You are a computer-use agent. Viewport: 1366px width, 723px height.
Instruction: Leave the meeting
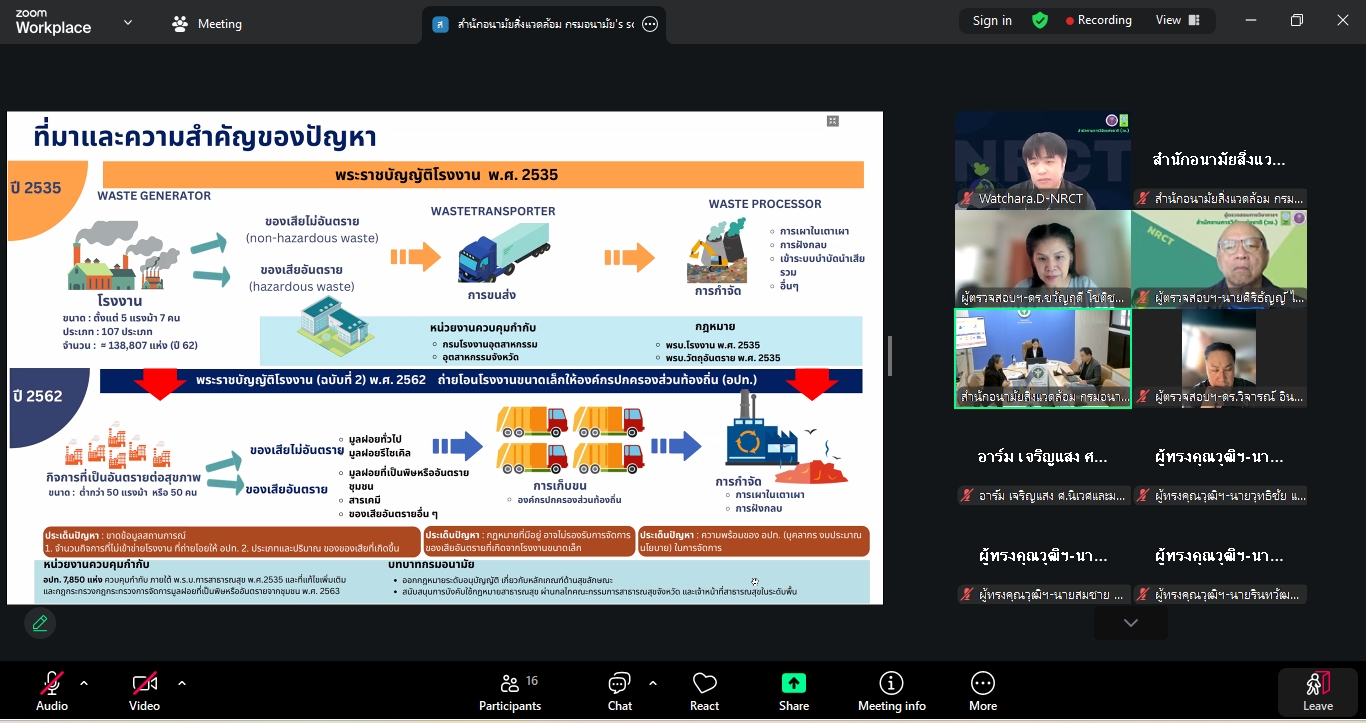(1317, 691)
